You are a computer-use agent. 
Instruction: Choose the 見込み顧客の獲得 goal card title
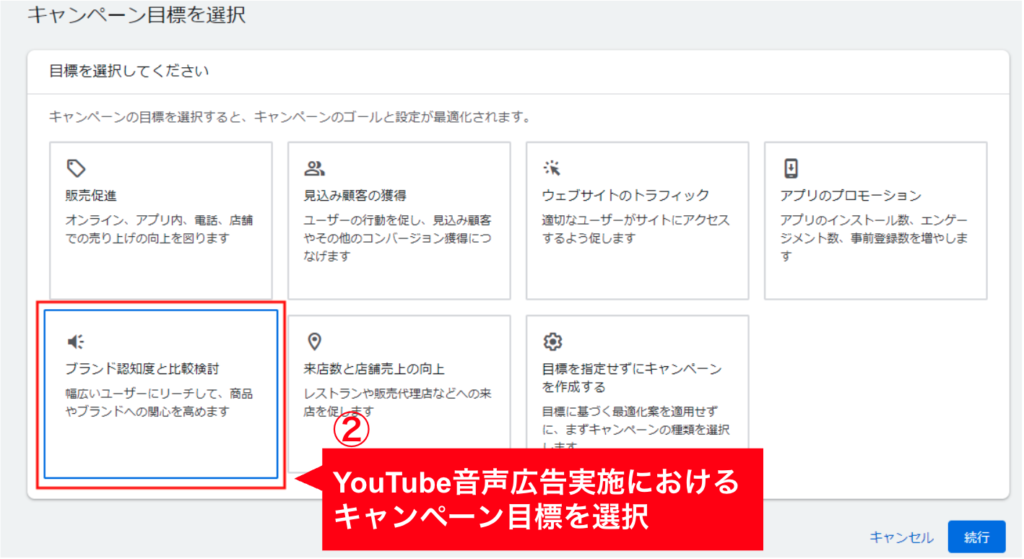point(354,196)
